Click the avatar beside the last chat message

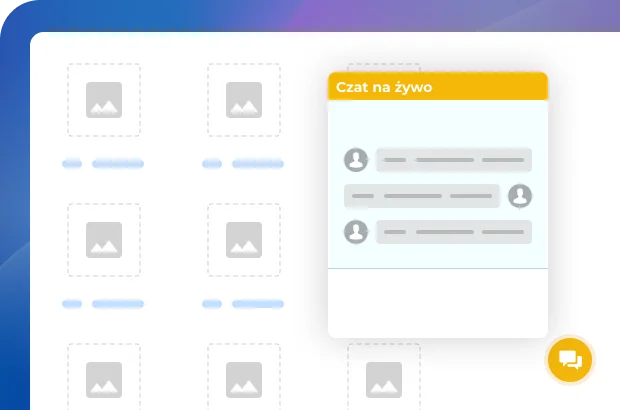point(355,232)
